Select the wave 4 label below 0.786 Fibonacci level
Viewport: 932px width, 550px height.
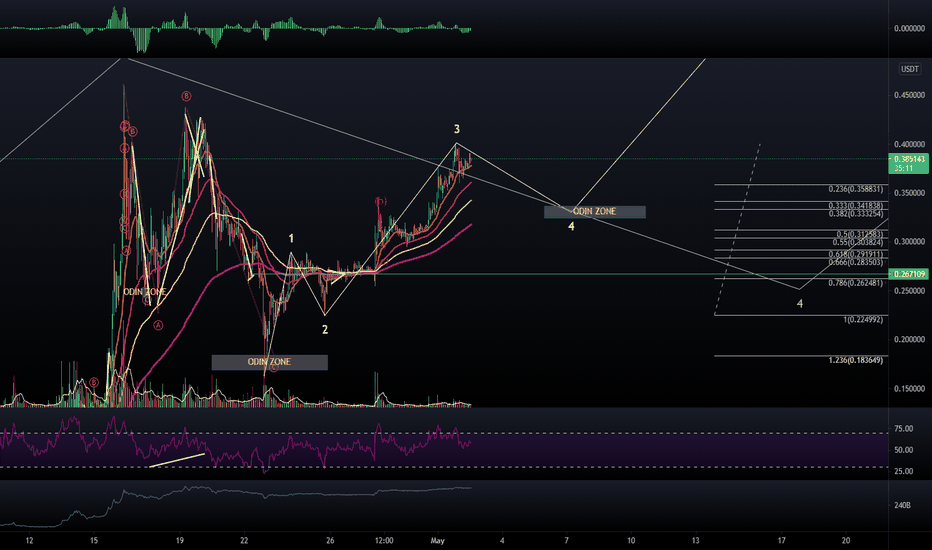tap(799, 304)
